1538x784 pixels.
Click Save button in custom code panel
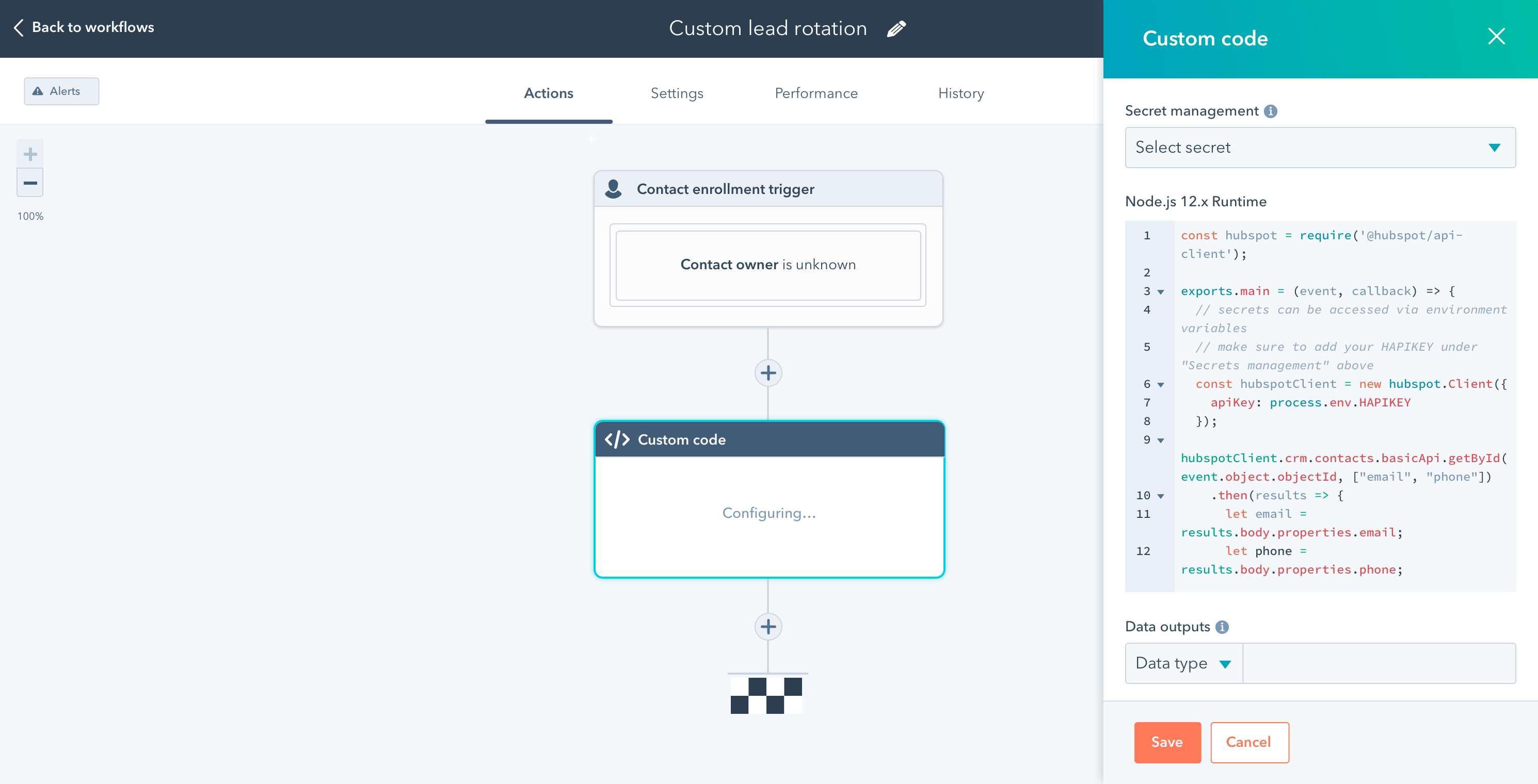[x=1166, y=742]
